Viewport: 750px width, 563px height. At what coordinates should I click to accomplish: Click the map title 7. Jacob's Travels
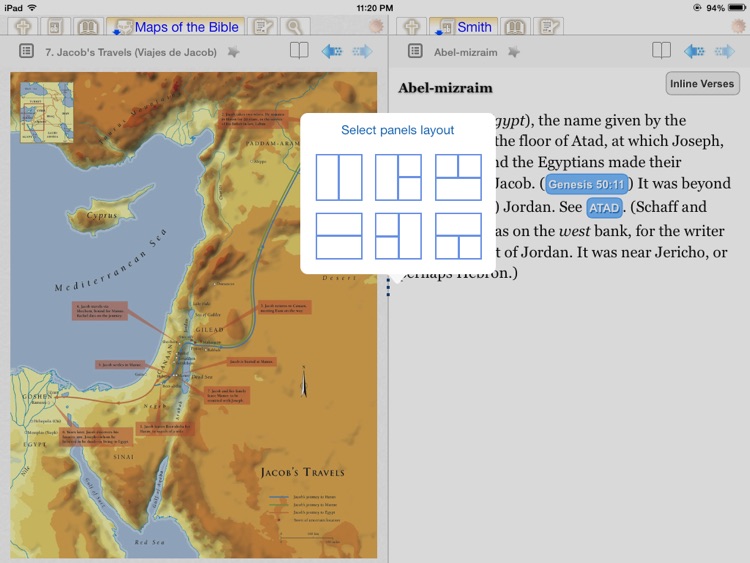(131, 52)
